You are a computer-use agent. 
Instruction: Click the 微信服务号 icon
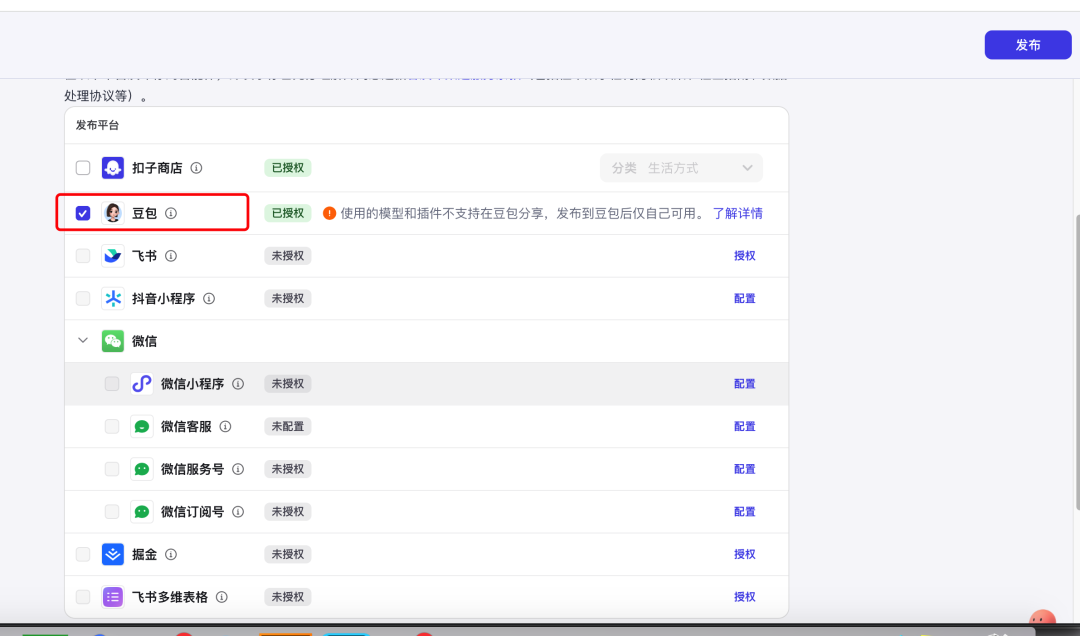[142, 469]
